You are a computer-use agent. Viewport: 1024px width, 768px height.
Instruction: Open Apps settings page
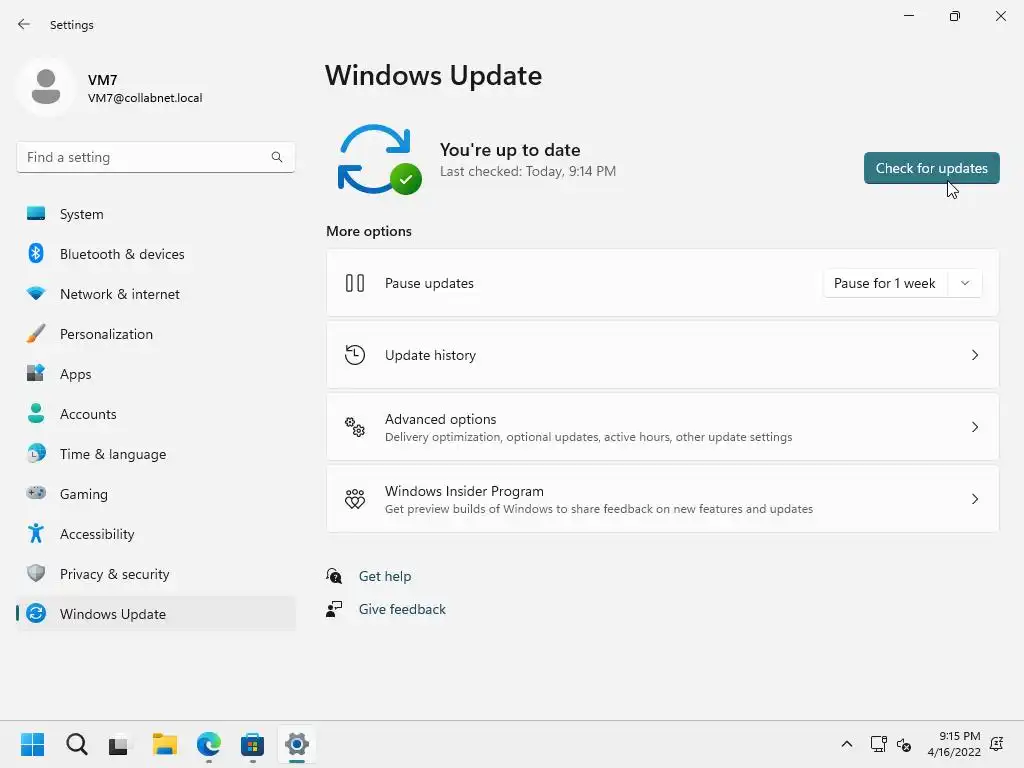(x=156, y=374)
